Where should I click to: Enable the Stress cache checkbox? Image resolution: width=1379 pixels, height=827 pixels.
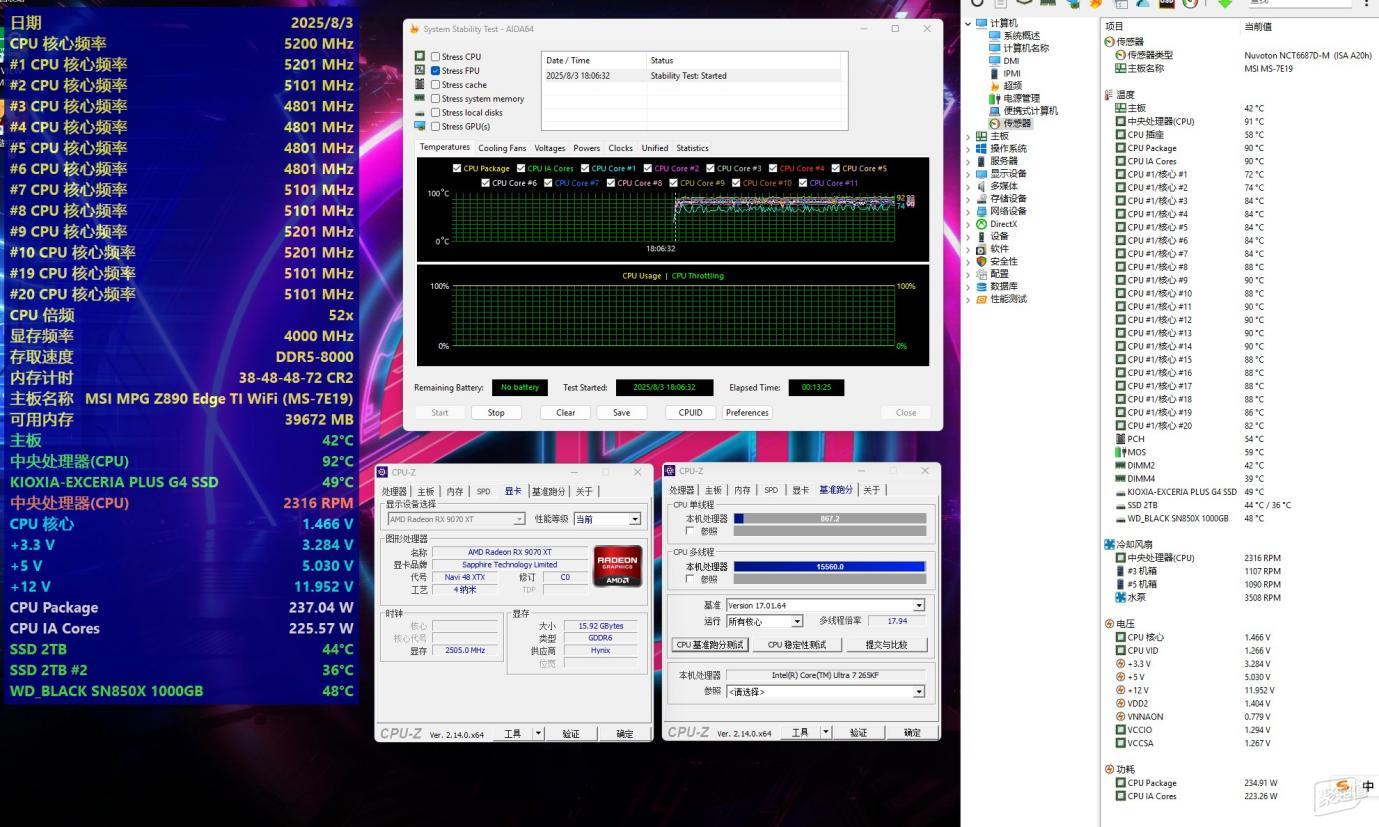pyautogui.click(x=435, y=85)
